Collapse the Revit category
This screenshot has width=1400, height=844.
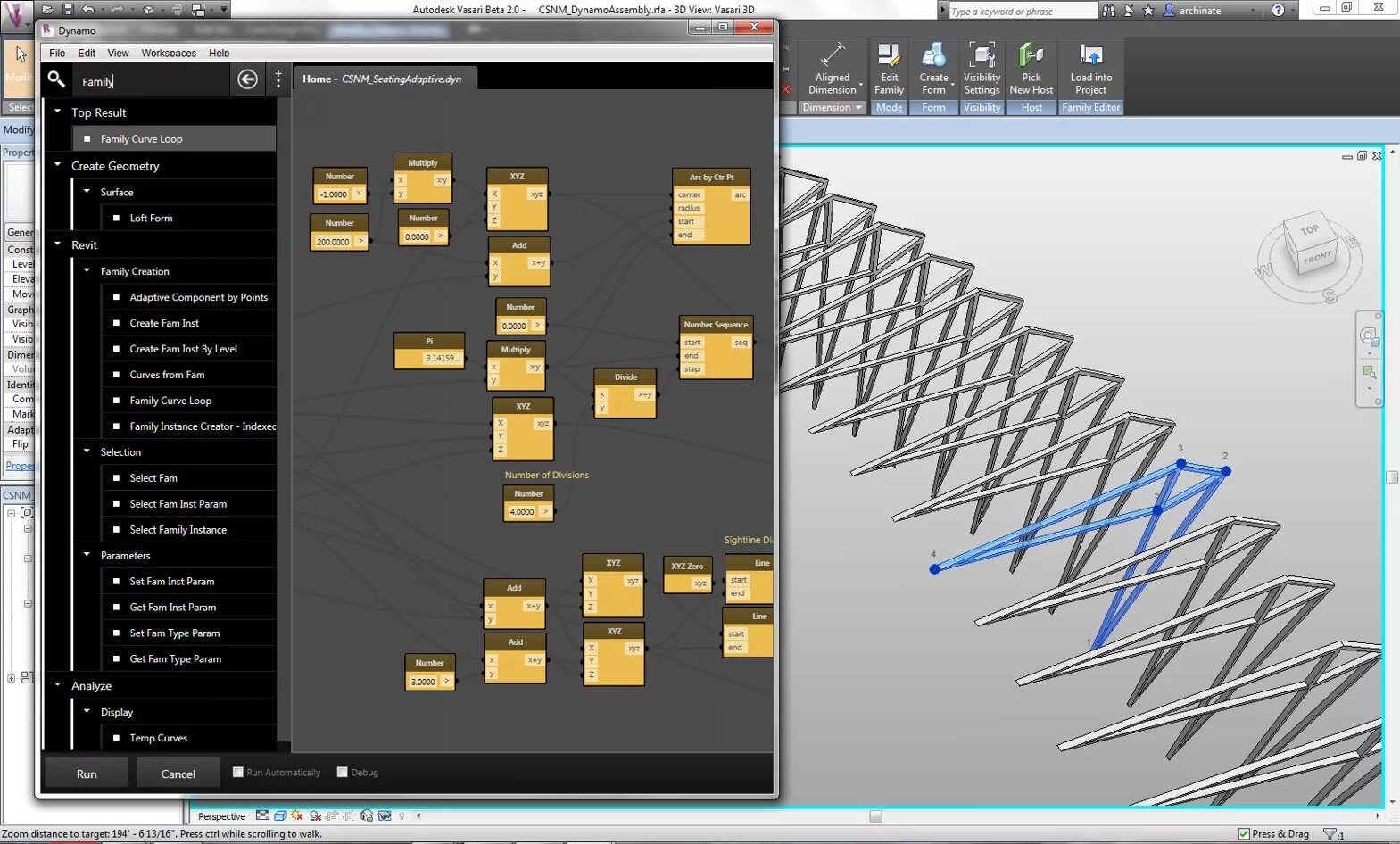click(58, 244)
